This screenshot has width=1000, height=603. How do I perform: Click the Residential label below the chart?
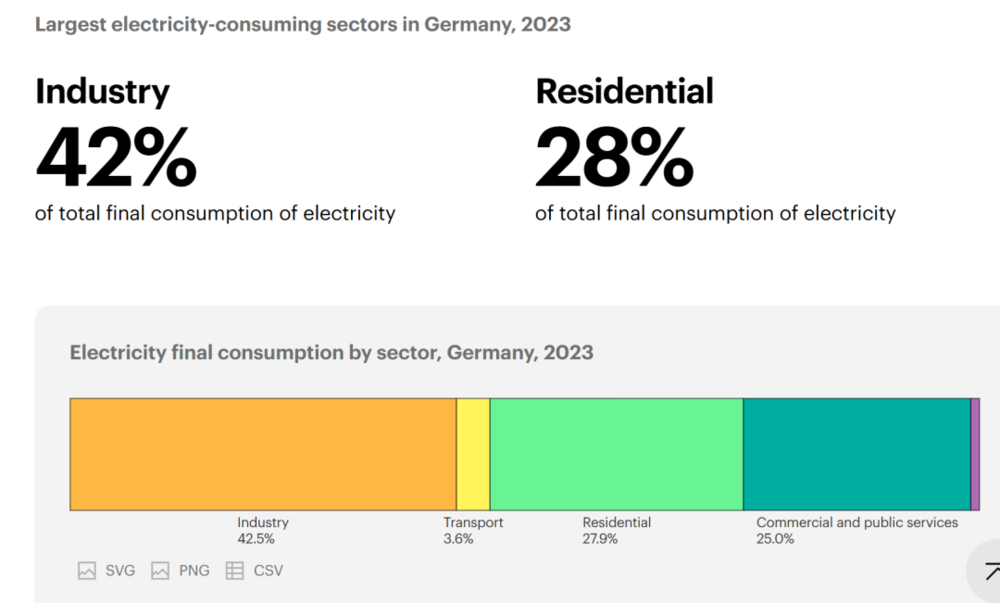click(616, 523)
